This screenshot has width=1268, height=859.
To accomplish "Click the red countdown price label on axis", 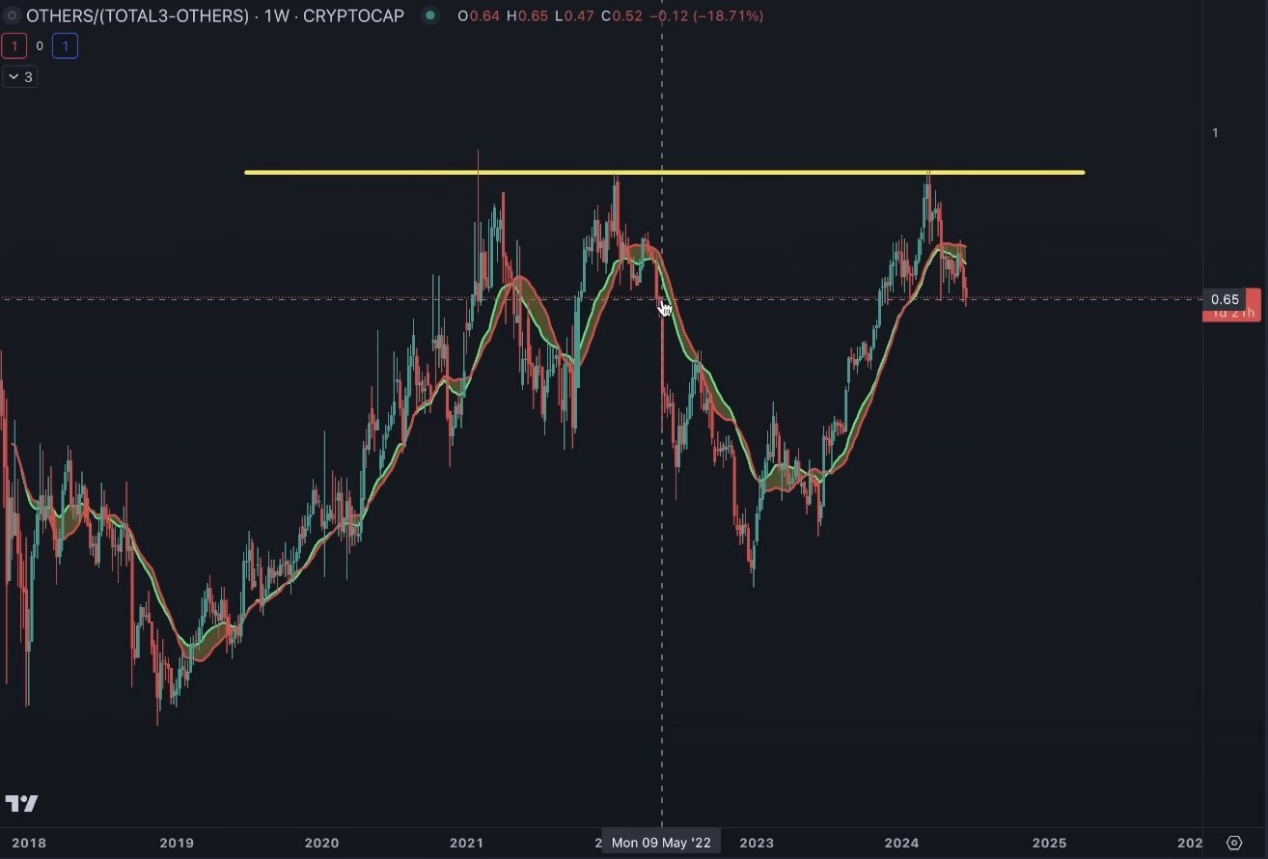I will pyautogui.click(x=1231, y=314).
